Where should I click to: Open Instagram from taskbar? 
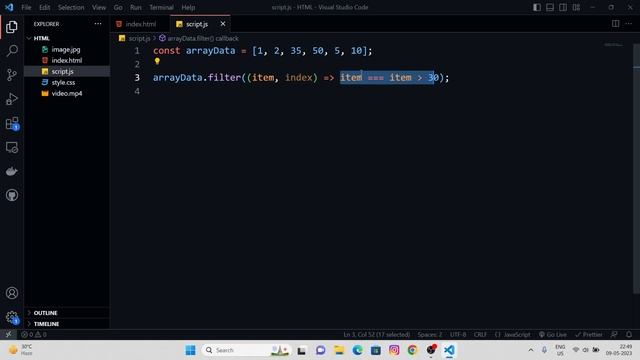(x=394, y=350)
